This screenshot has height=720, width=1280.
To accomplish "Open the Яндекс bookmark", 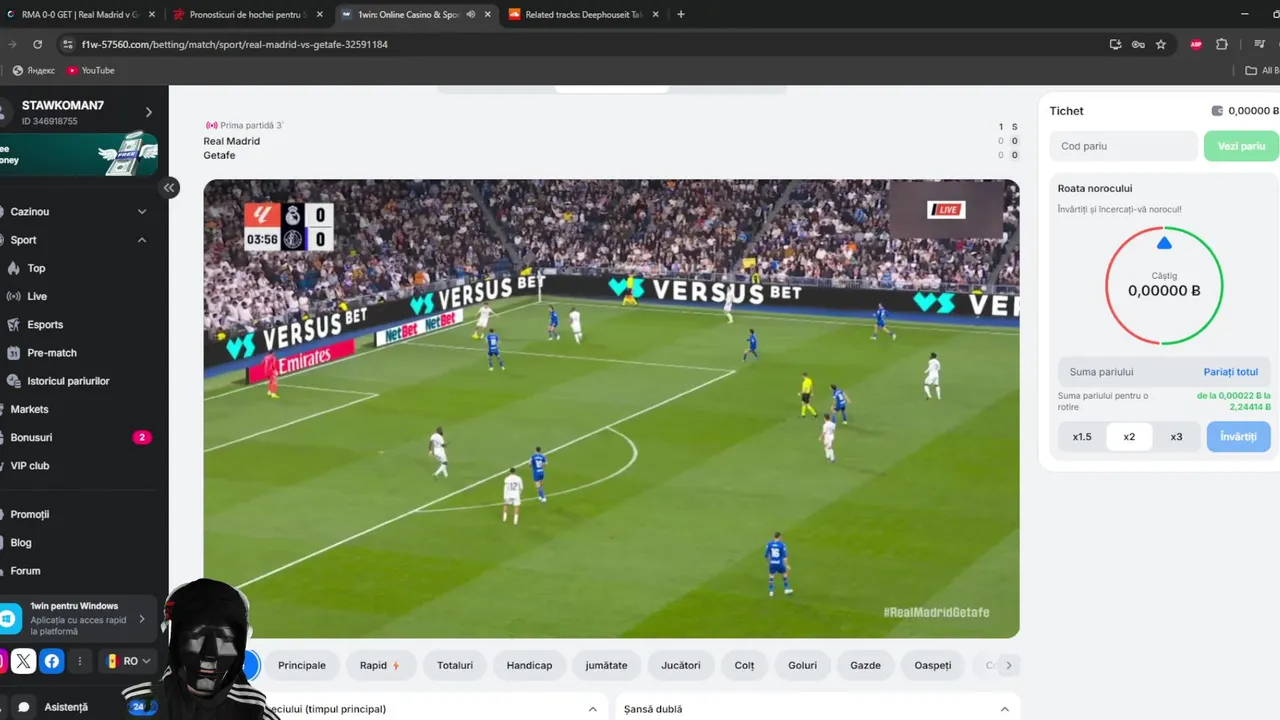I will 33,70.
